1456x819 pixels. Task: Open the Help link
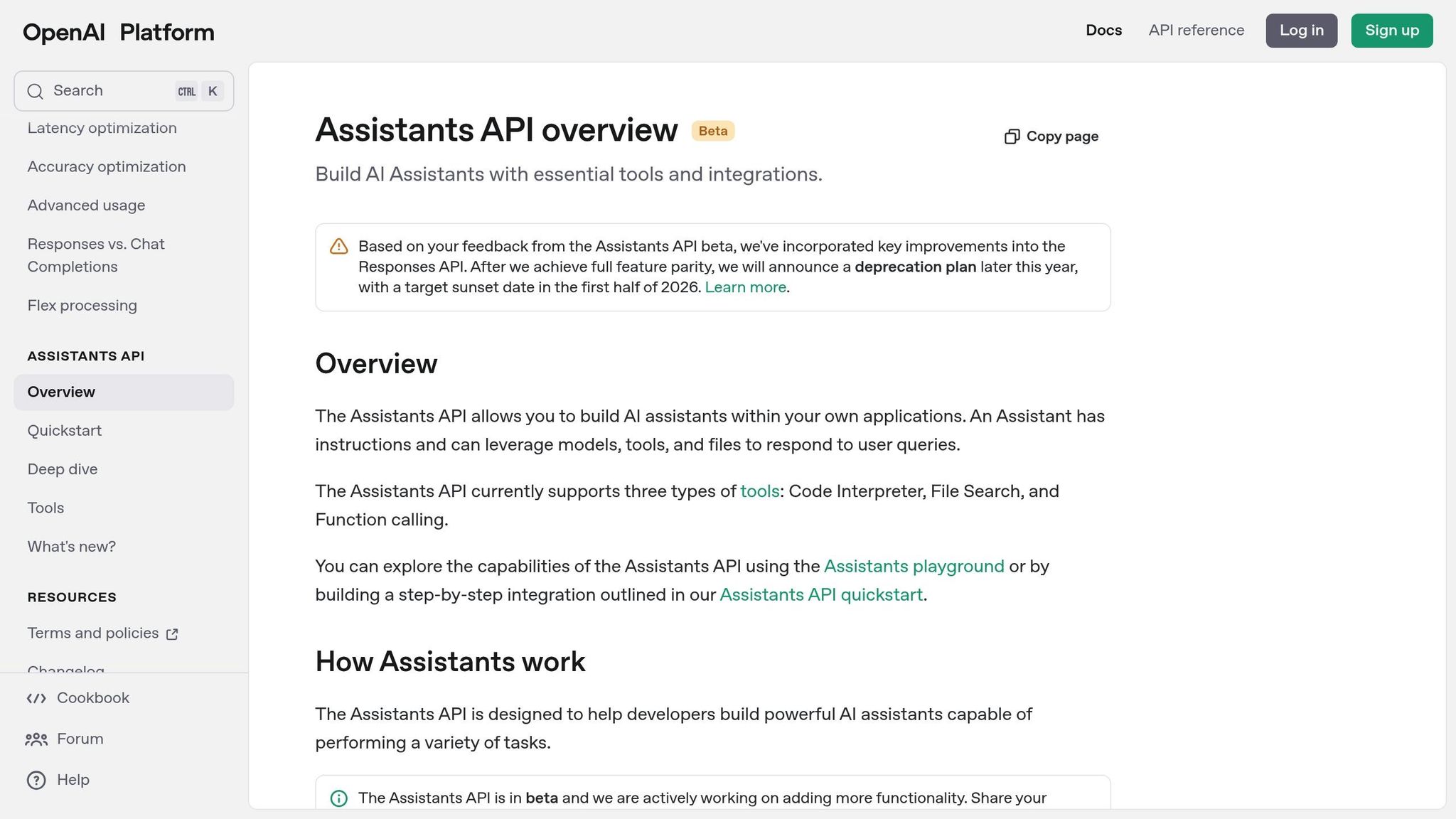click(x=73, y=780)
